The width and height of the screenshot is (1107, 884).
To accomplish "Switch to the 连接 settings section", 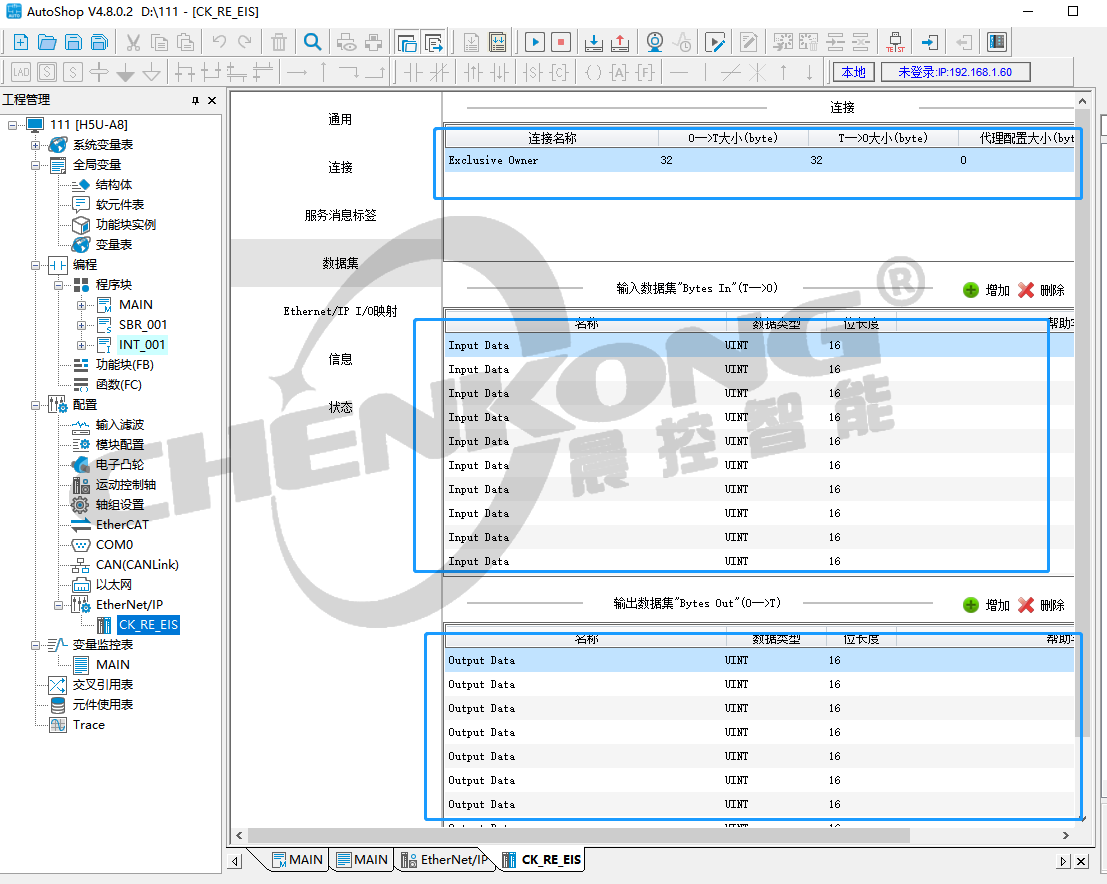I will [x=340, y=167].
